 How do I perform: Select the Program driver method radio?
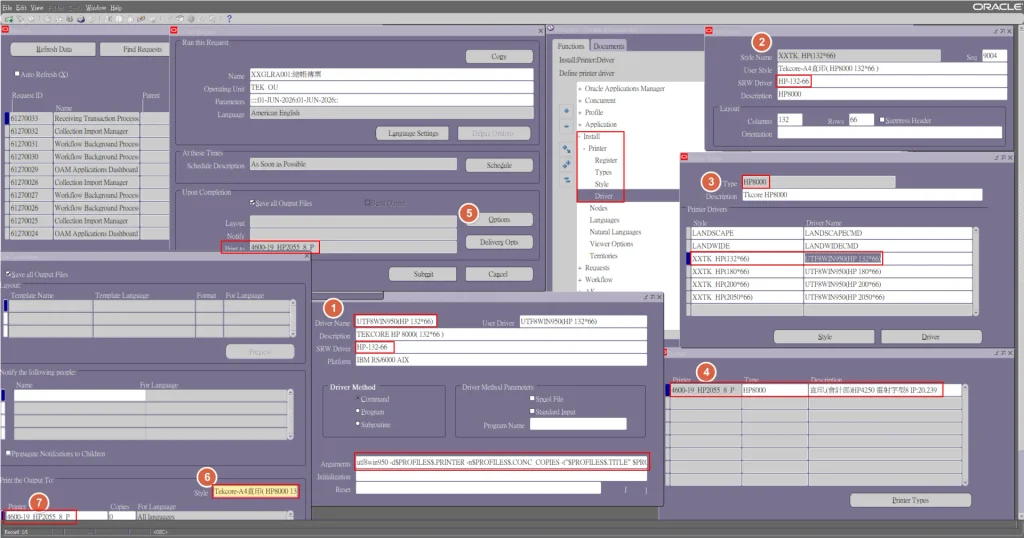click(x=358, y=411)
